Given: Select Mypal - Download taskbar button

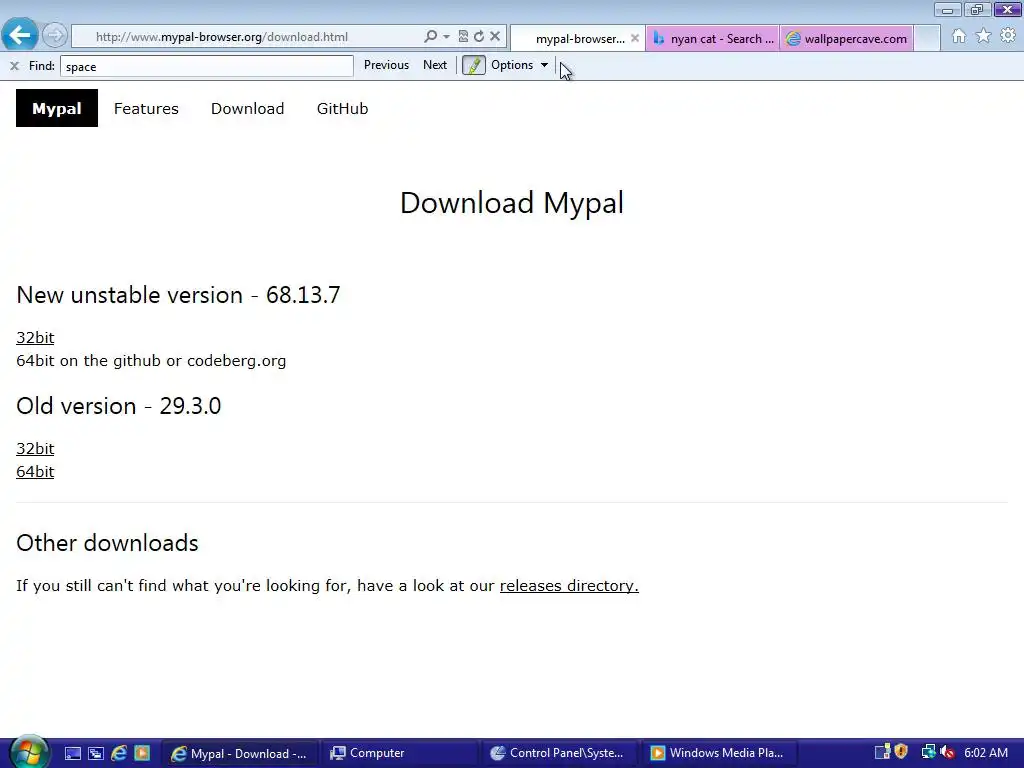Looking at the screenshot, I should pos(239,754).
